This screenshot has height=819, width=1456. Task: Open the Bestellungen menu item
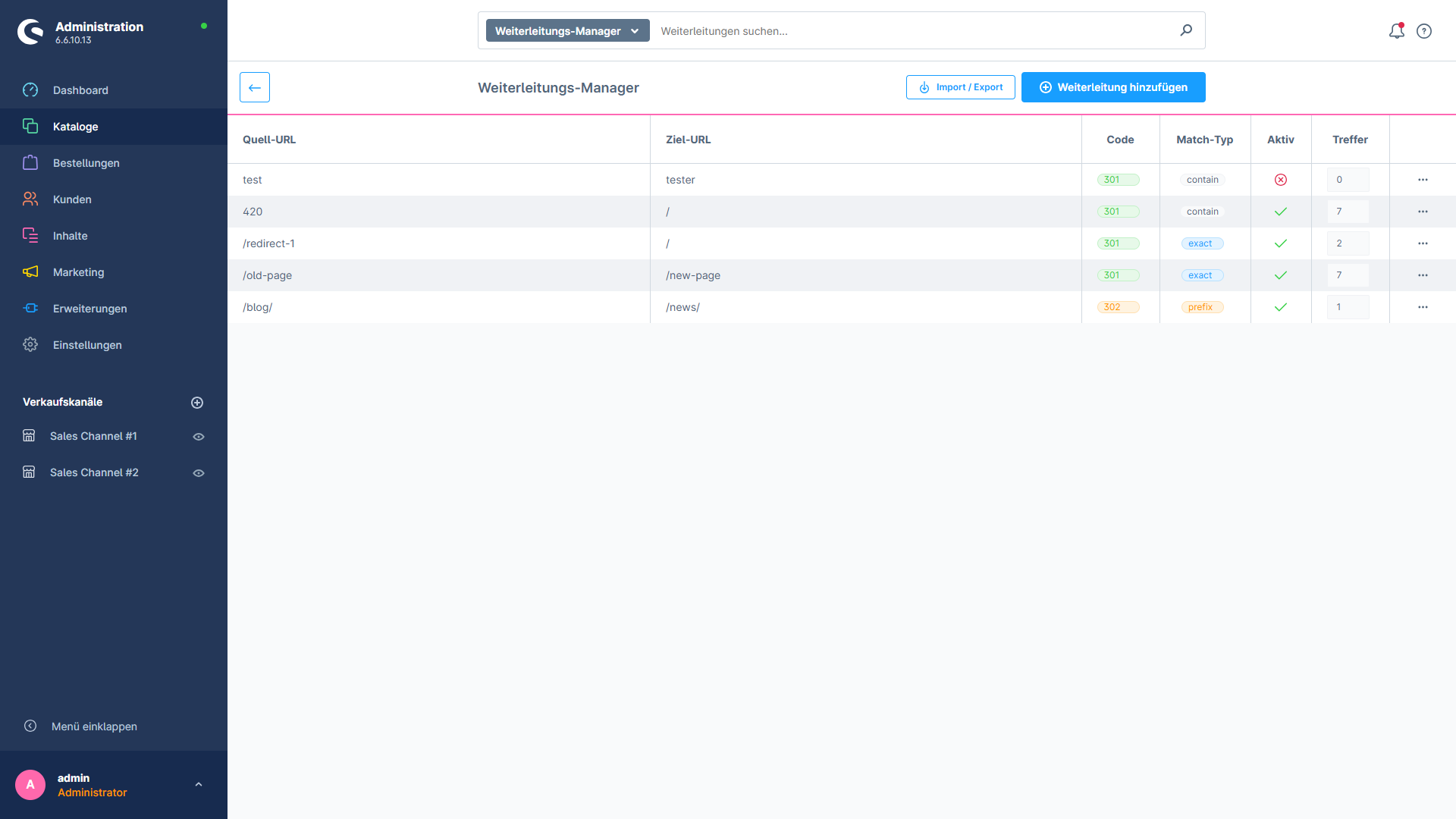pos(114,163)
